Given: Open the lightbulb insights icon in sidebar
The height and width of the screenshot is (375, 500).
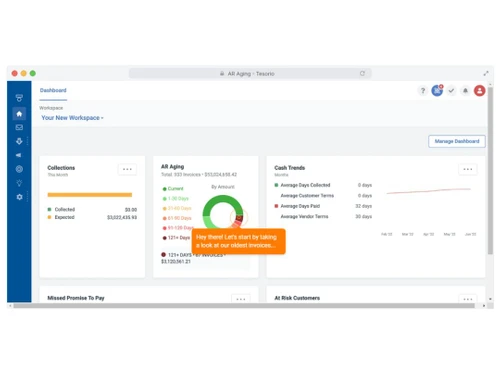Looking at the screenshot, I should pos(19,183).
